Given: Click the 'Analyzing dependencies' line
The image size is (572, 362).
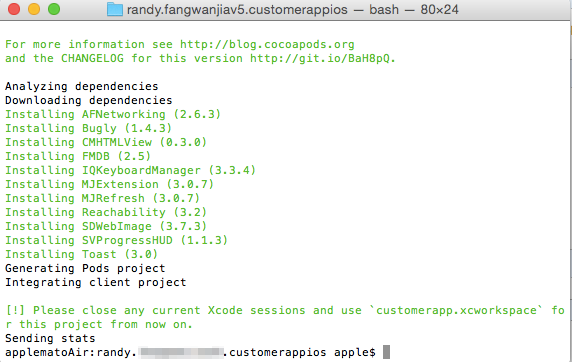Looking at the screenshot, I should click(x=82, y=86).
